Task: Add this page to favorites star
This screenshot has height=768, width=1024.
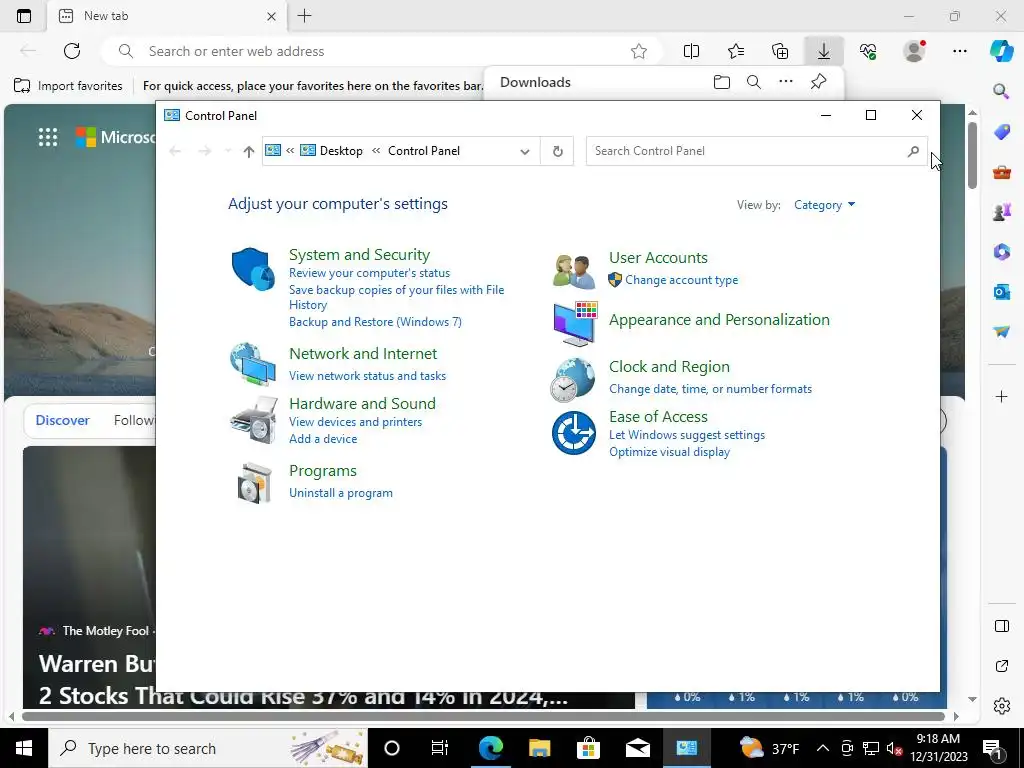Action: (x=639, y=51)
